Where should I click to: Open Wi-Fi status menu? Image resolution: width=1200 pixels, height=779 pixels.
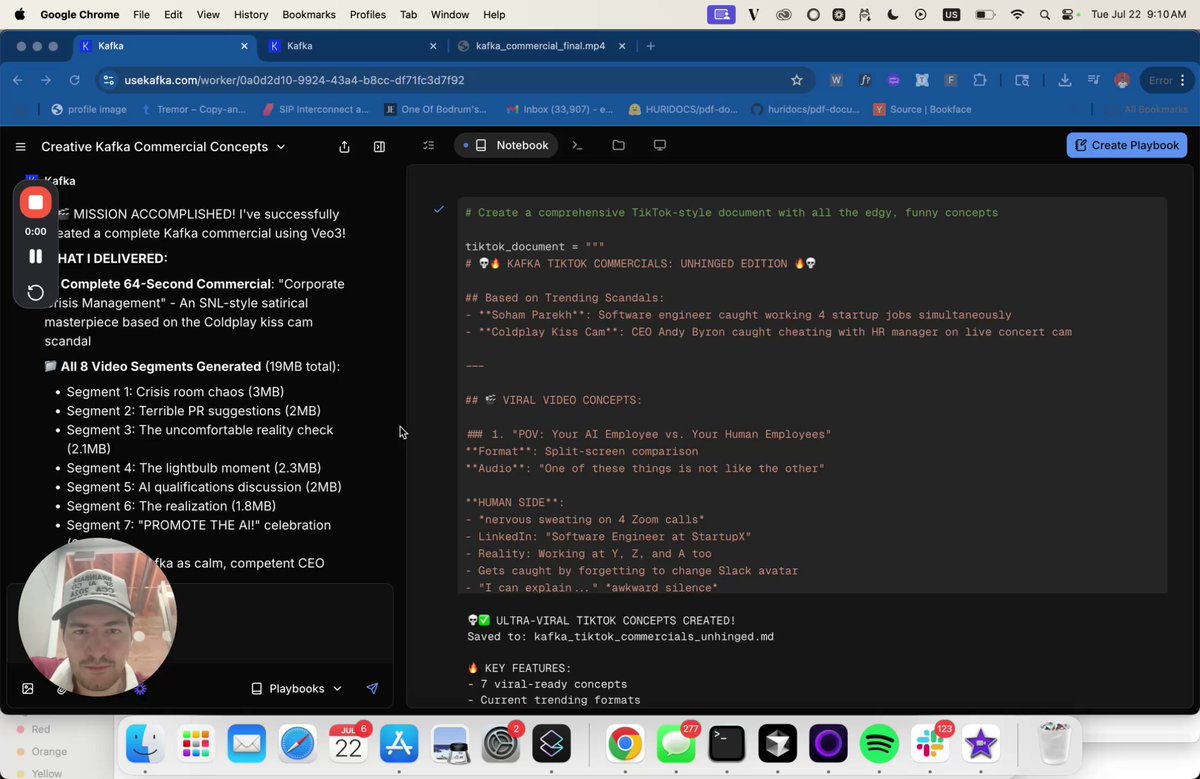point(1018,15)
